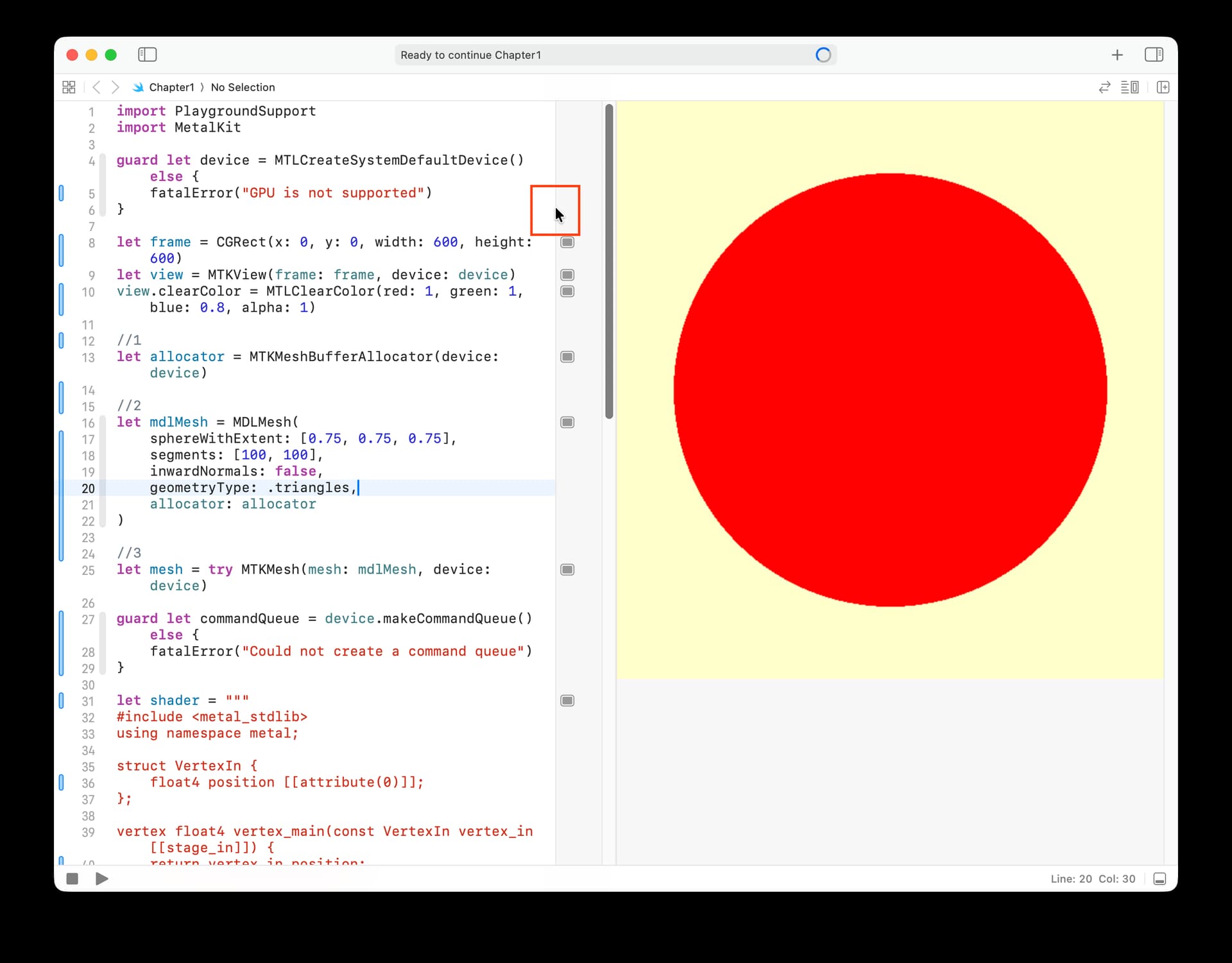The width and height of the screenshot is (1232, 963).
Task: Open the related items grid menu
Action: [x=69, y=87]
